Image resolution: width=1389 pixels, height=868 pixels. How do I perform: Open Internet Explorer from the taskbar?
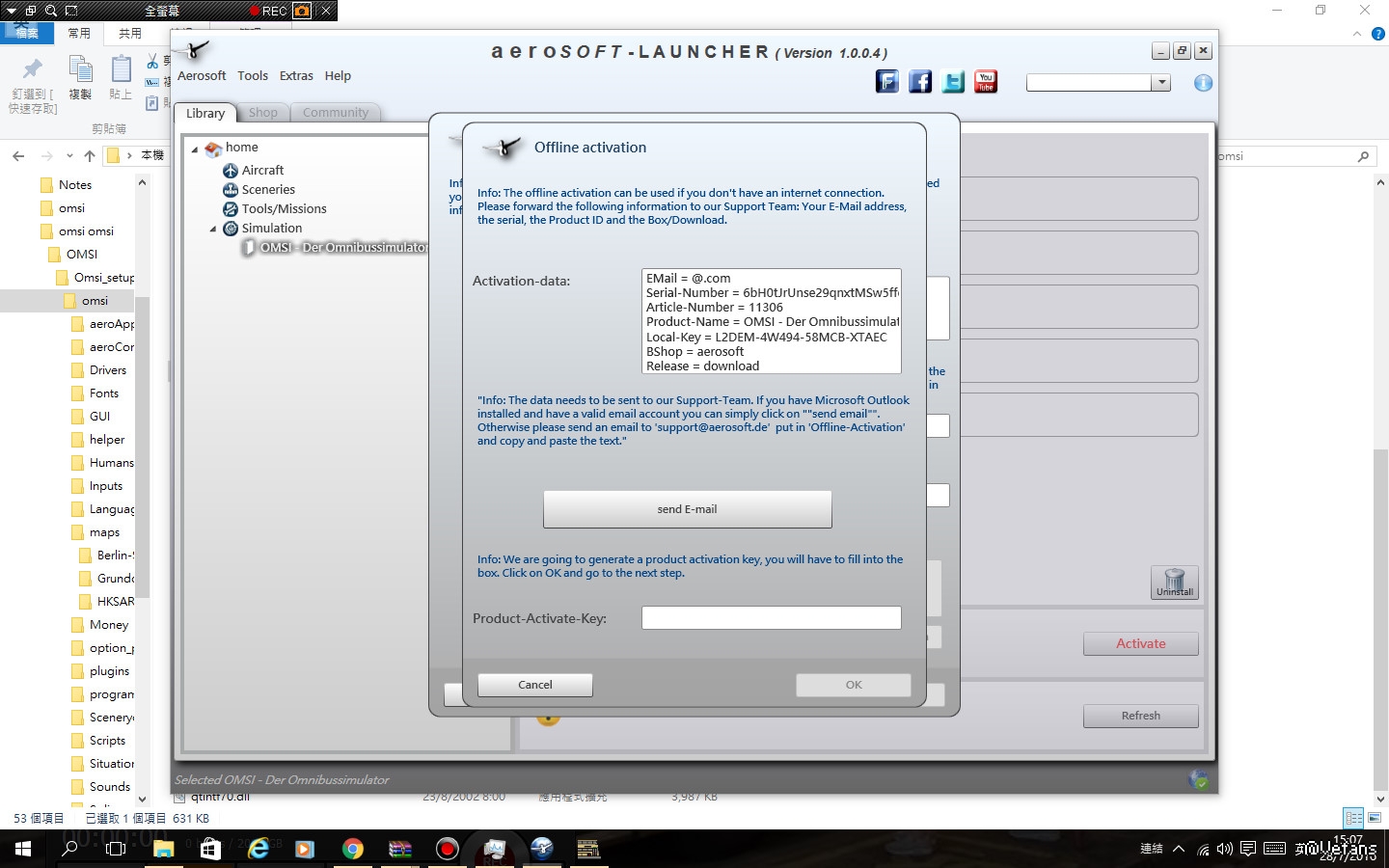point(258,849)
